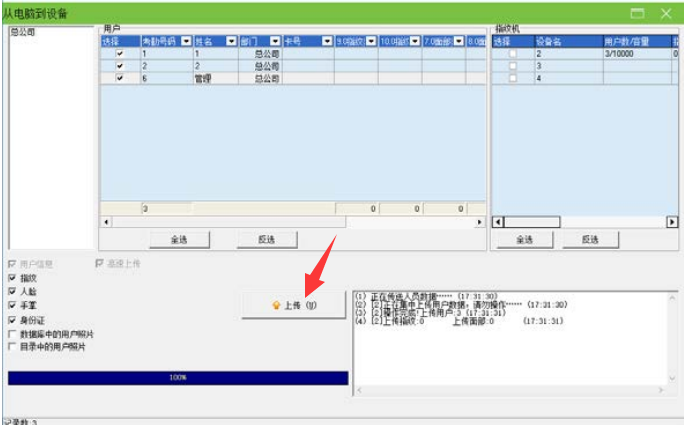684x425 pixels.
Task: Uncheck the 指纹 option
Action: (12, 278)
